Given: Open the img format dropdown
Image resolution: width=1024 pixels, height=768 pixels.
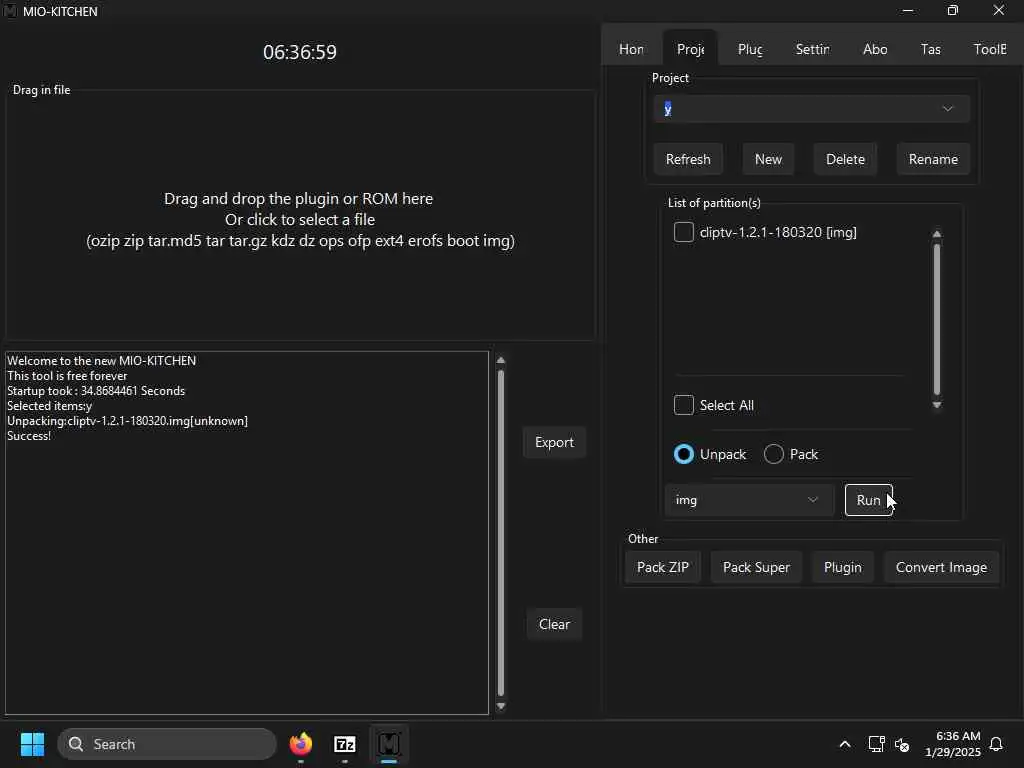Looking at the screenshot, I should [749, 500].
